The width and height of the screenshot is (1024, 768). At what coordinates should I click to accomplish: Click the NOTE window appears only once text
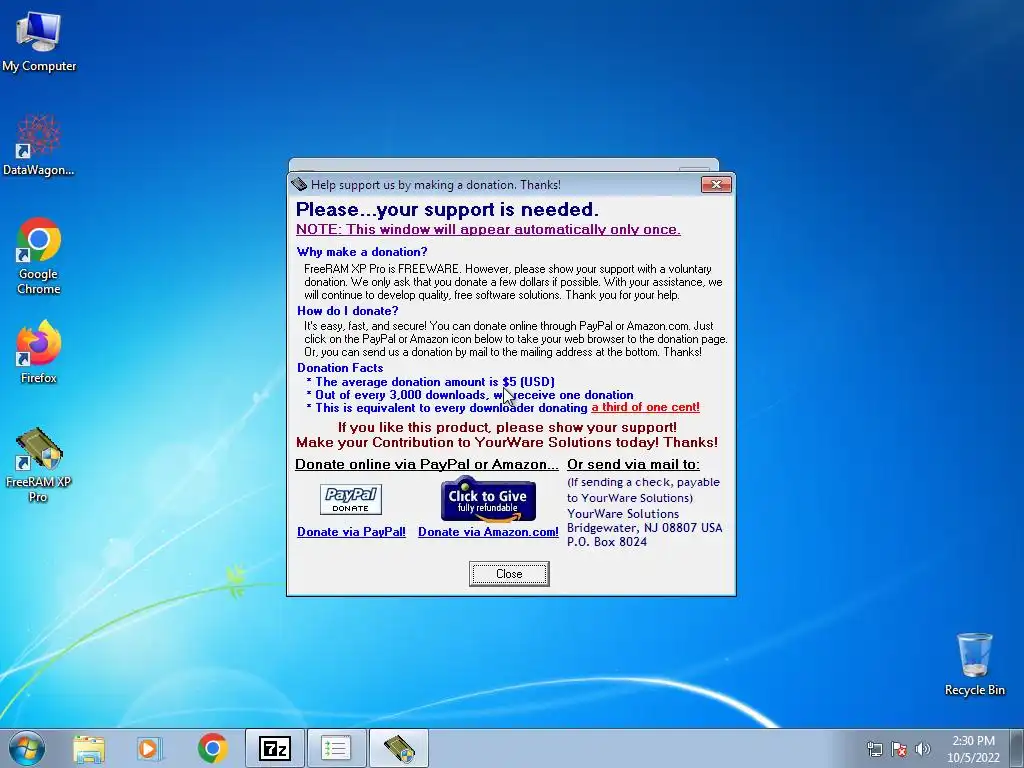[488, 229]
